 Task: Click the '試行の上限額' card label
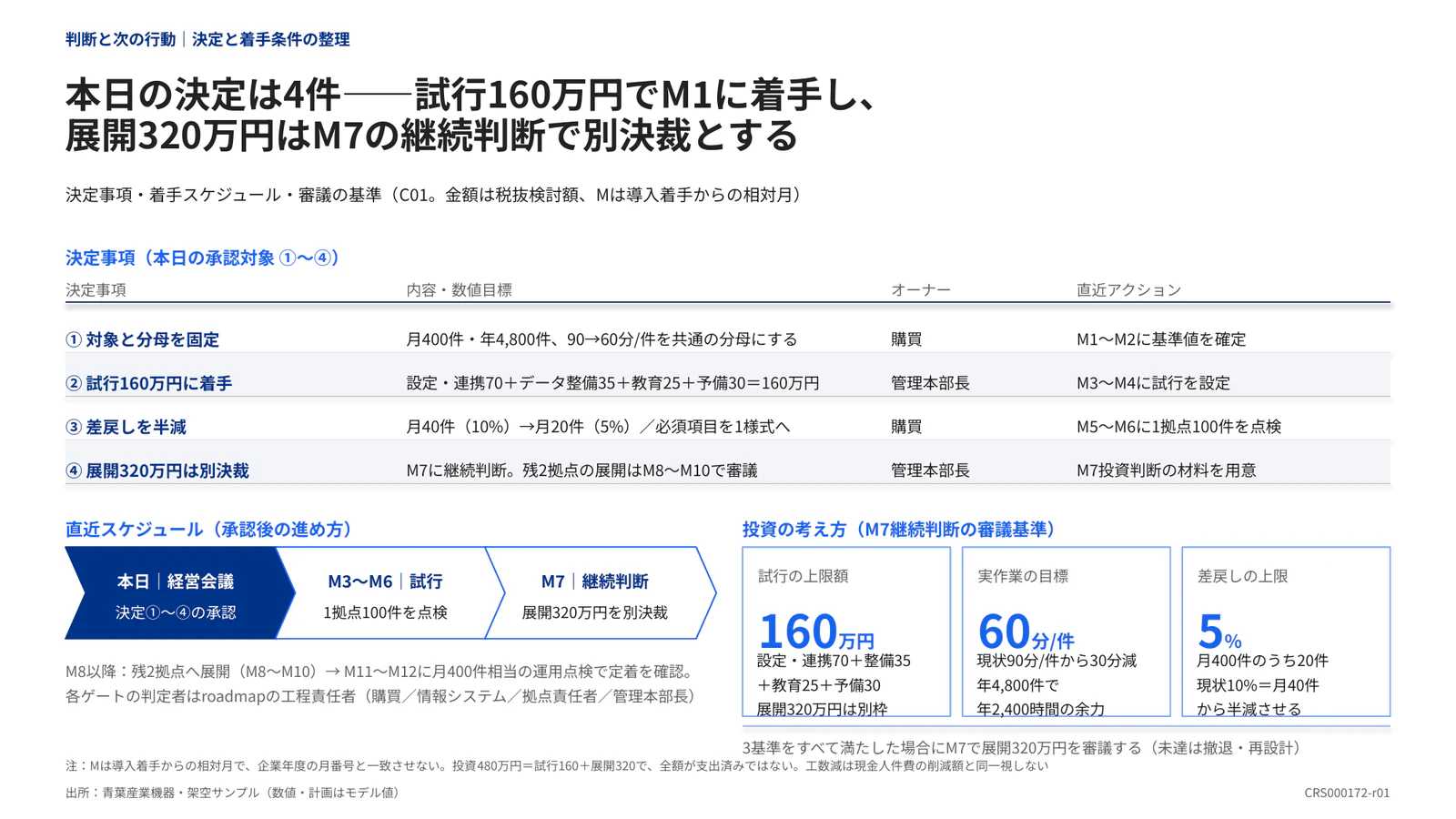tap(803, 576)
